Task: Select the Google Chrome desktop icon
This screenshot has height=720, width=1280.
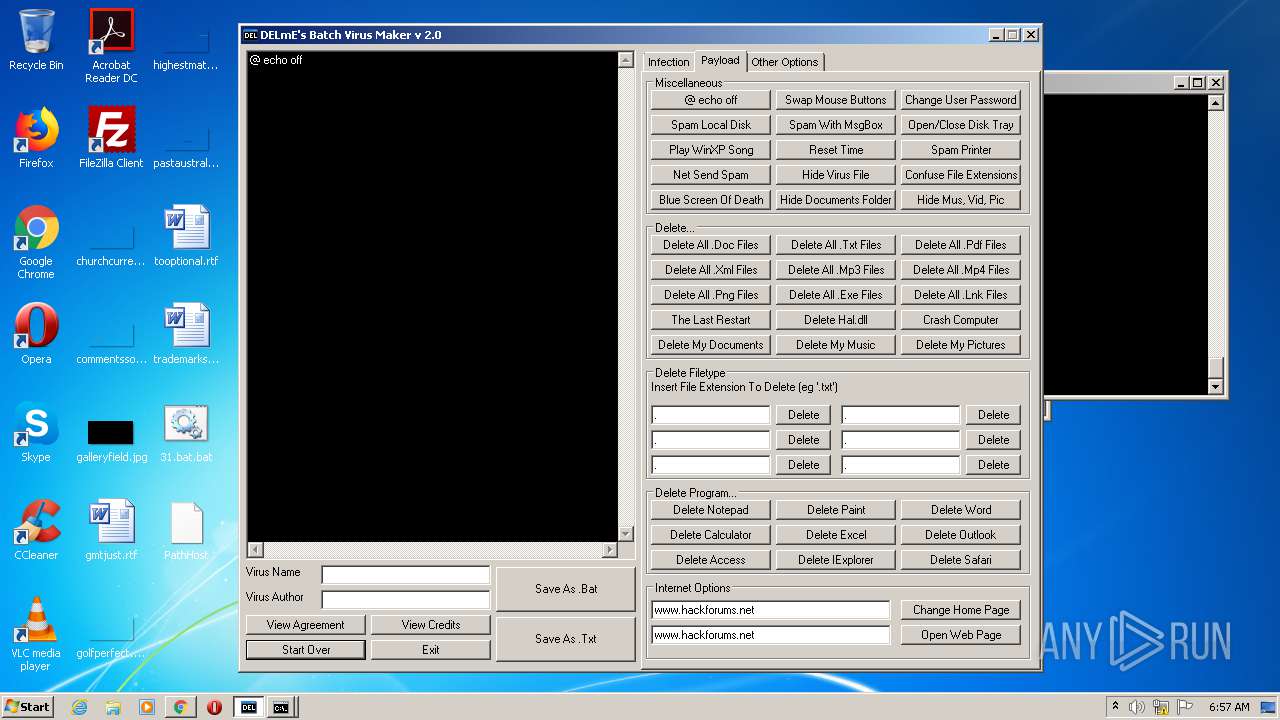Action: [x=36, y=242]
